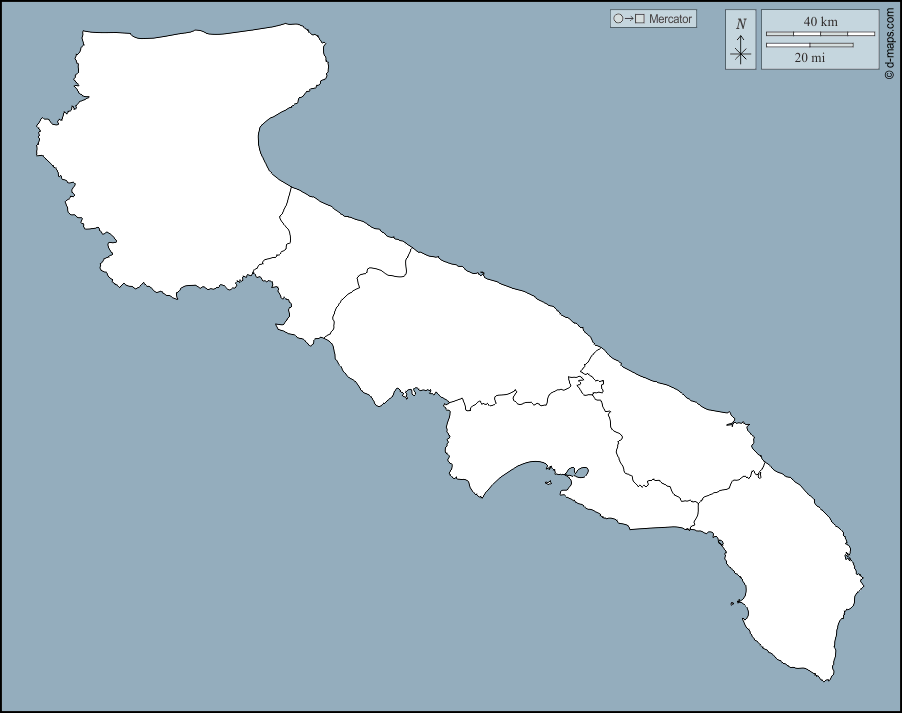Screen dimensions: 902x713
Task: Click the Mercator projection label
Action: (x=670, y=19)
